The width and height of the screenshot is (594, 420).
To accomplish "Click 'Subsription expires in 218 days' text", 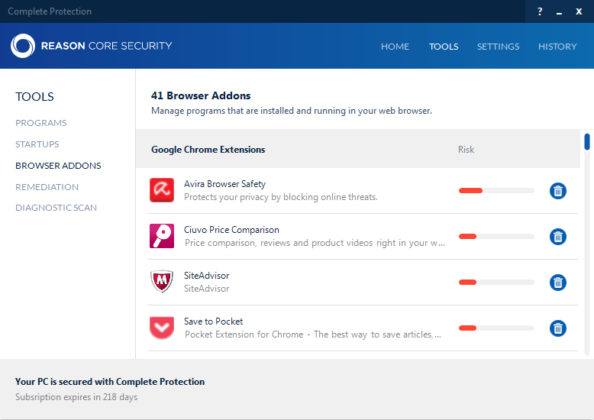I will click(x=76, y=397).
